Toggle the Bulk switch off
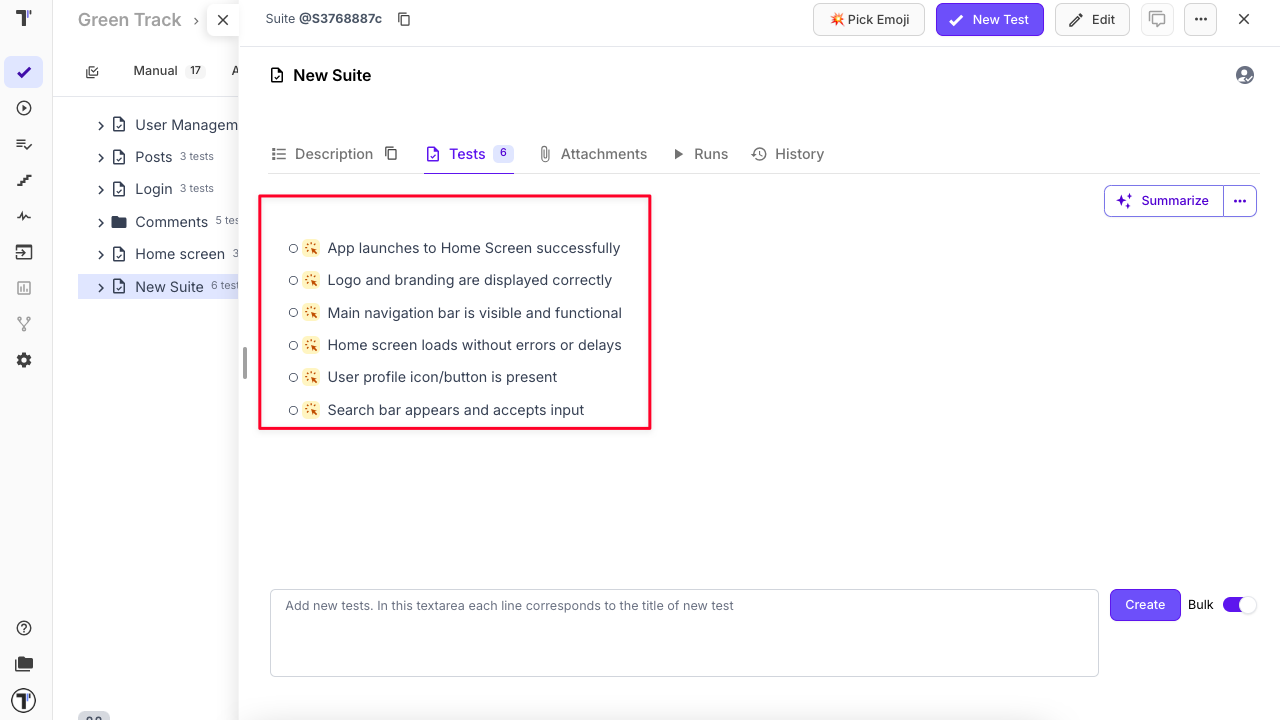Image resolution: width=1280 pixels, height=720 pixels. pos(1239,605)
